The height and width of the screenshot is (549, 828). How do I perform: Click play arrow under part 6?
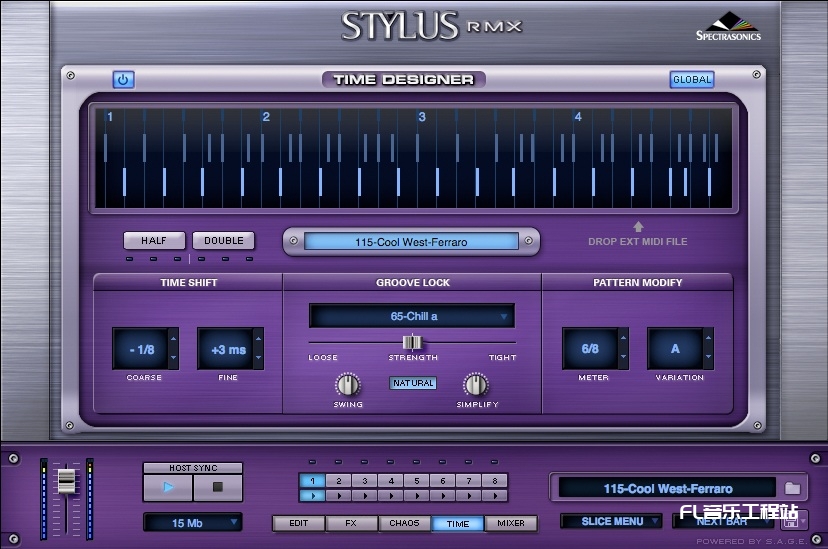point(443,496)
